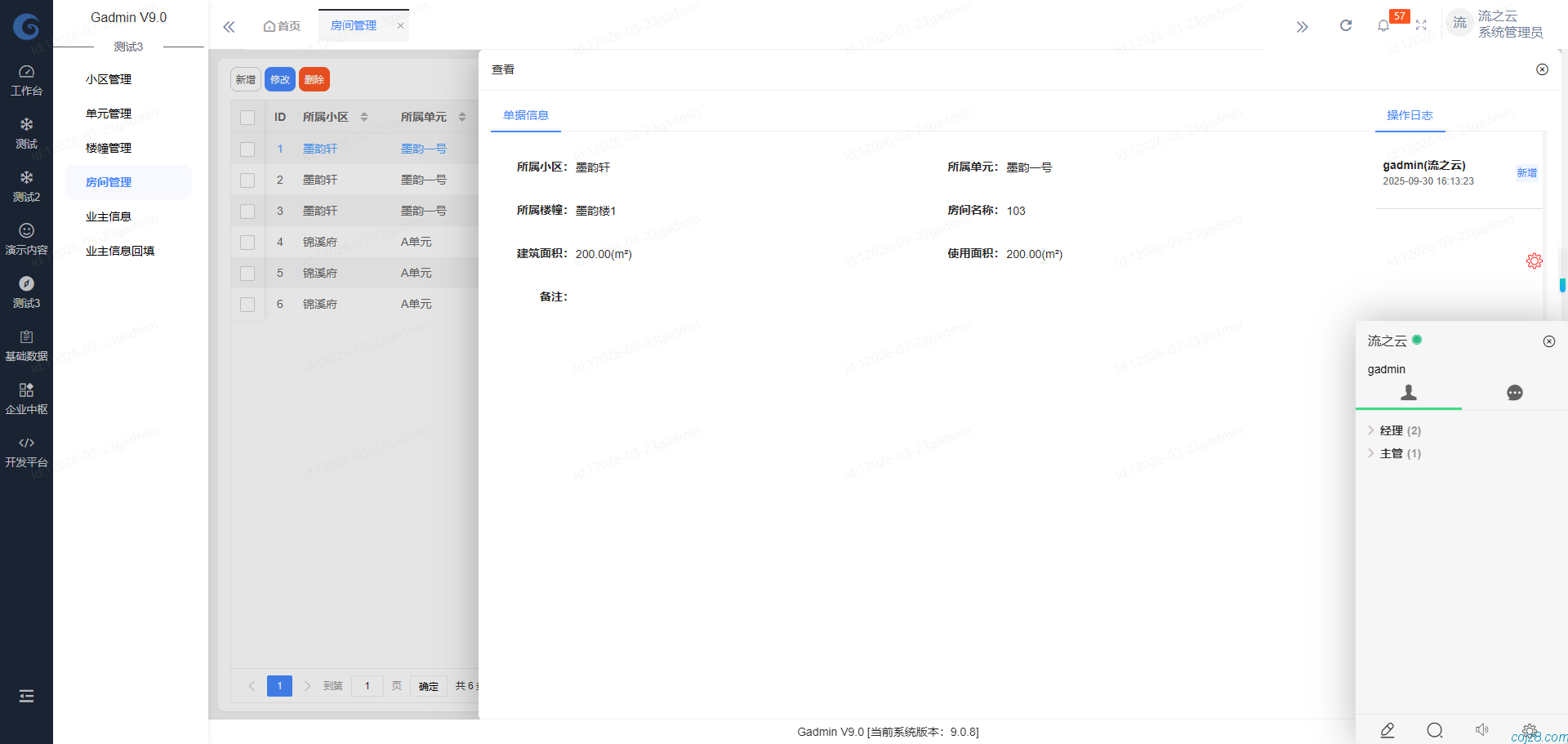The image size is (1568, 744).
Task: Open the 工作台 sidebar icon
Action: 26,79
